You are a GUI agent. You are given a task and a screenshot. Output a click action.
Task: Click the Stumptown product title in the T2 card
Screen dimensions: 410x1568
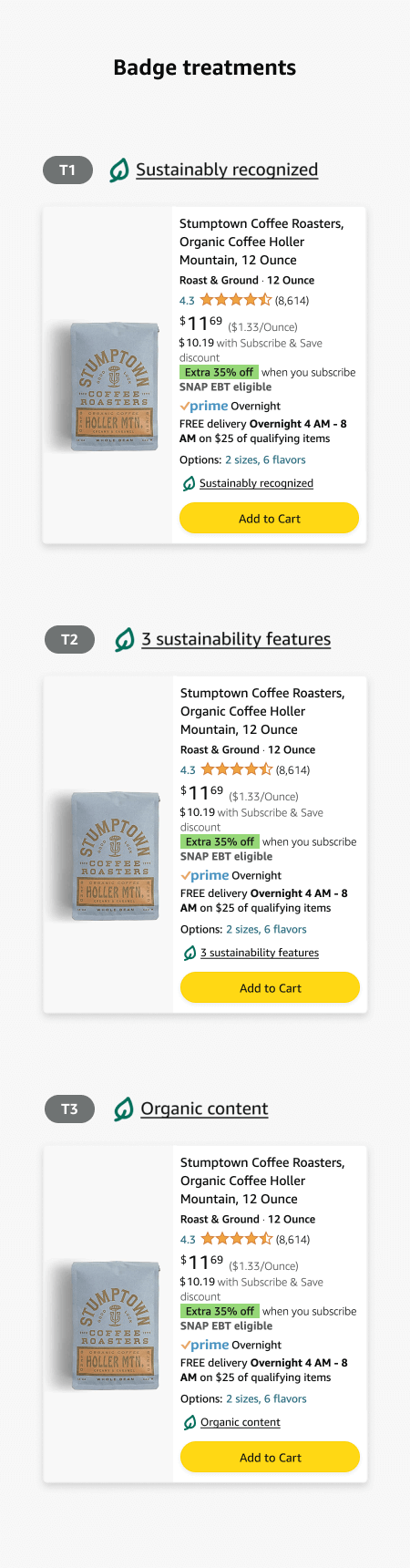(x=262, y=711)
